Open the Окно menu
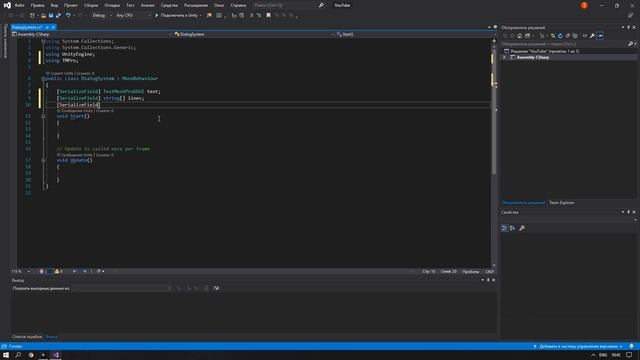The image size is (640, 360). click(x=219, y=5)
